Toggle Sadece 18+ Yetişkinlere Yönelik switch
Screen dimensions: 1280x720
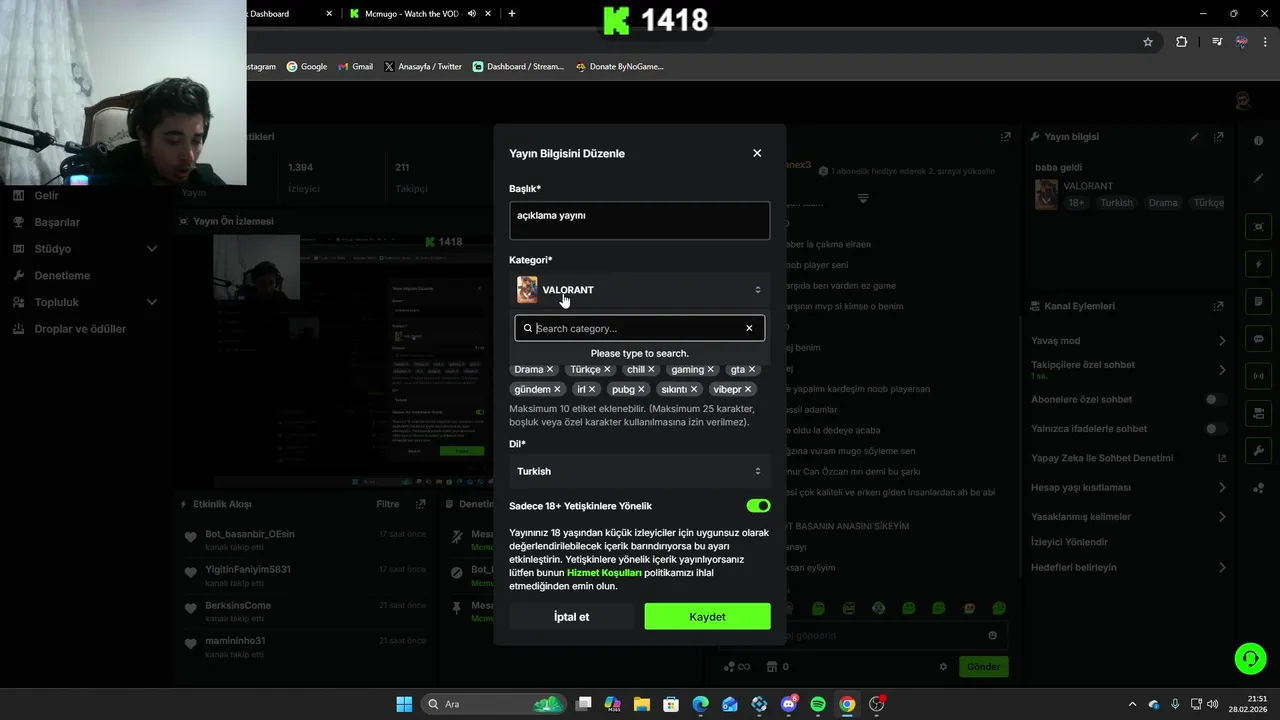[x=758, y=506]
